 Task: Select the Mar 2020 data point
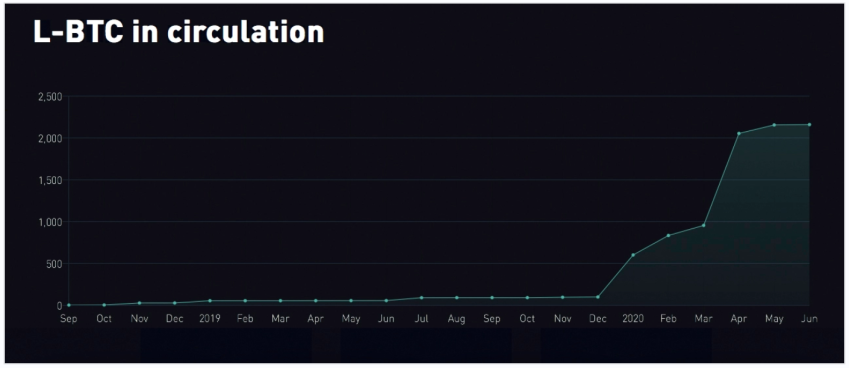[703, 225]
